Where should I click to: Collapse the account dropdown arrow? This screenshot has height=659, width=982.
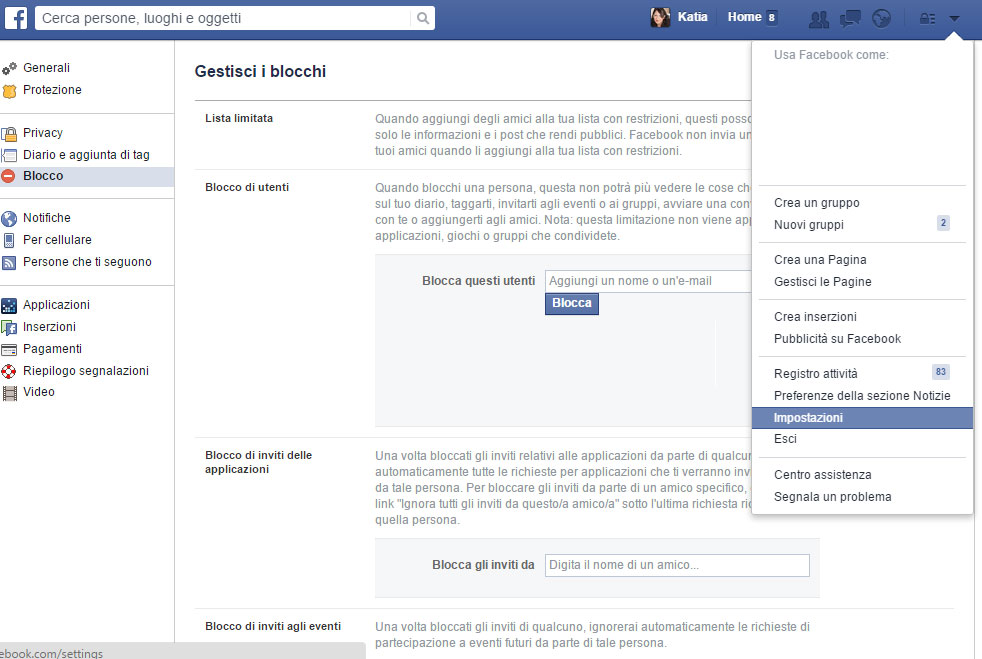pyautogui.click(x=954, y=19)
